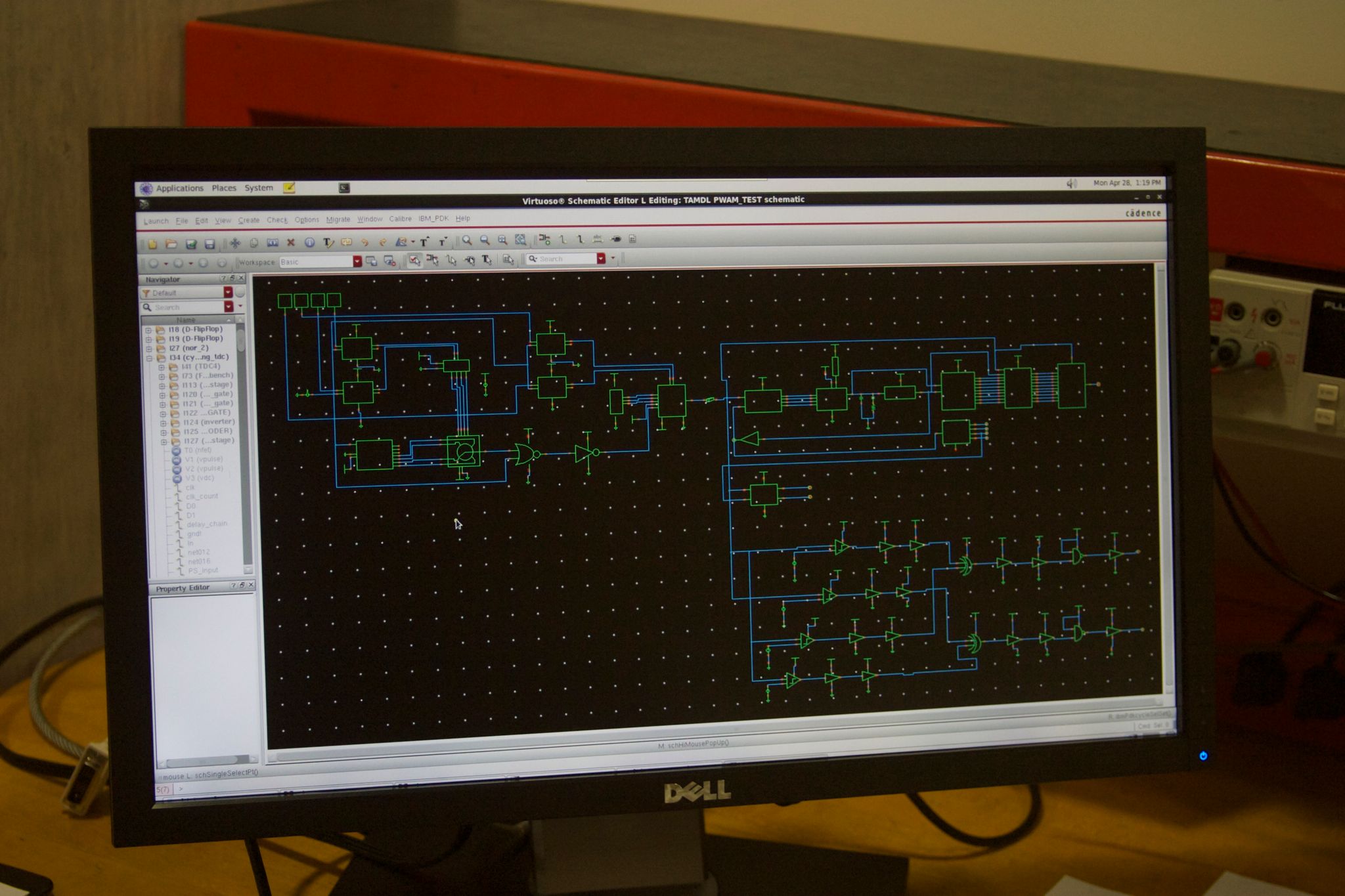Open the Navigator search dropdown arrow
The image size is (1345, 896).
229,307
